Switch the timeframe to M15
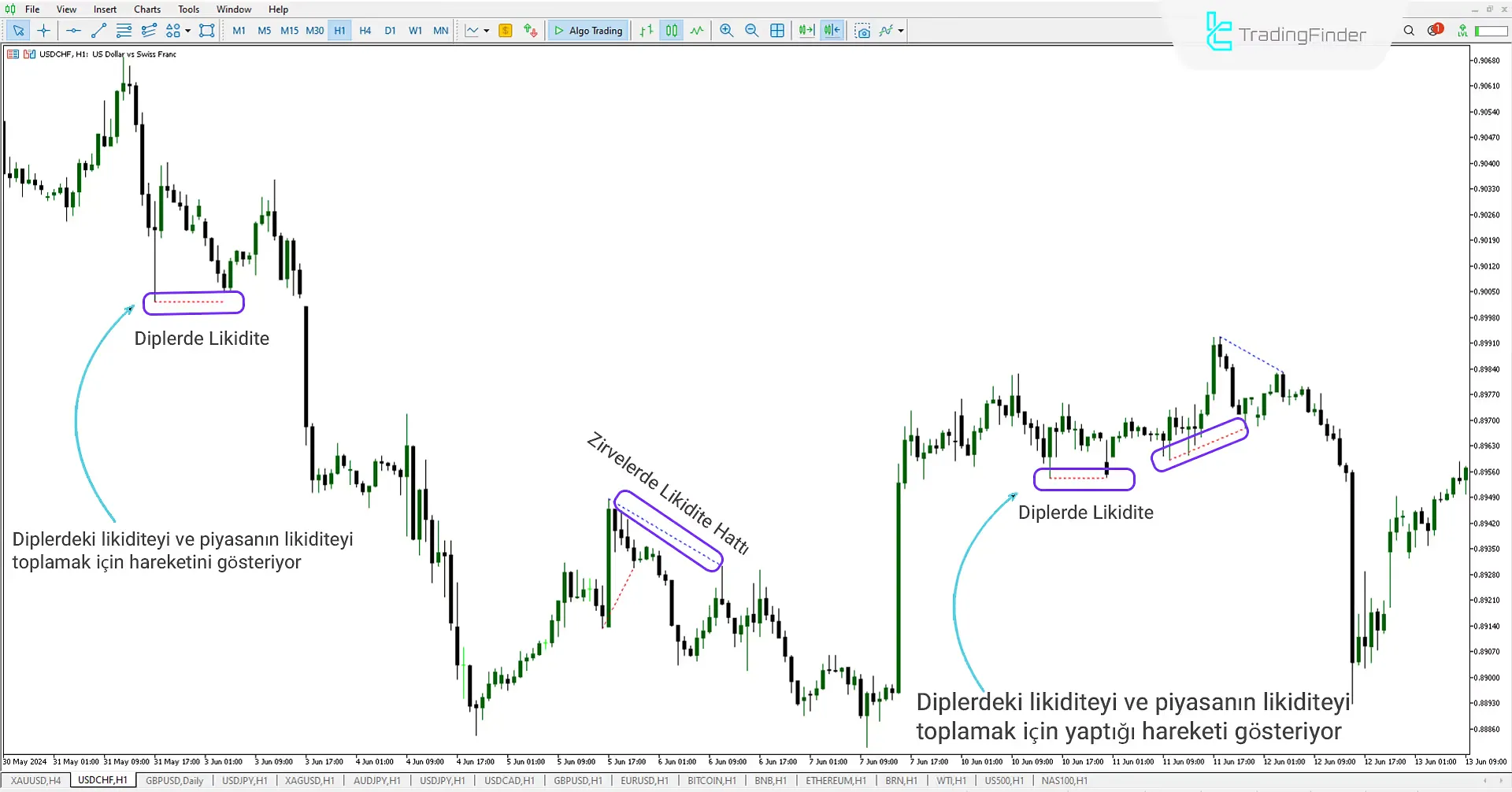The image size is (1512, 792). [289, 31]
